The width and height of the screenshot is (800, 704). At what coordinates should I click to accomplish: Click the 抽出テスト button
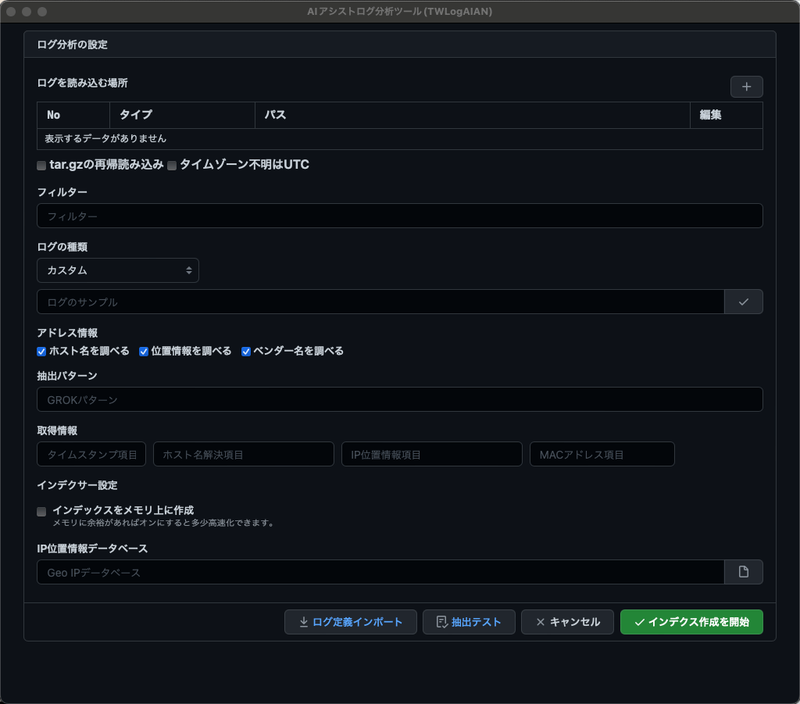point(468,622)
